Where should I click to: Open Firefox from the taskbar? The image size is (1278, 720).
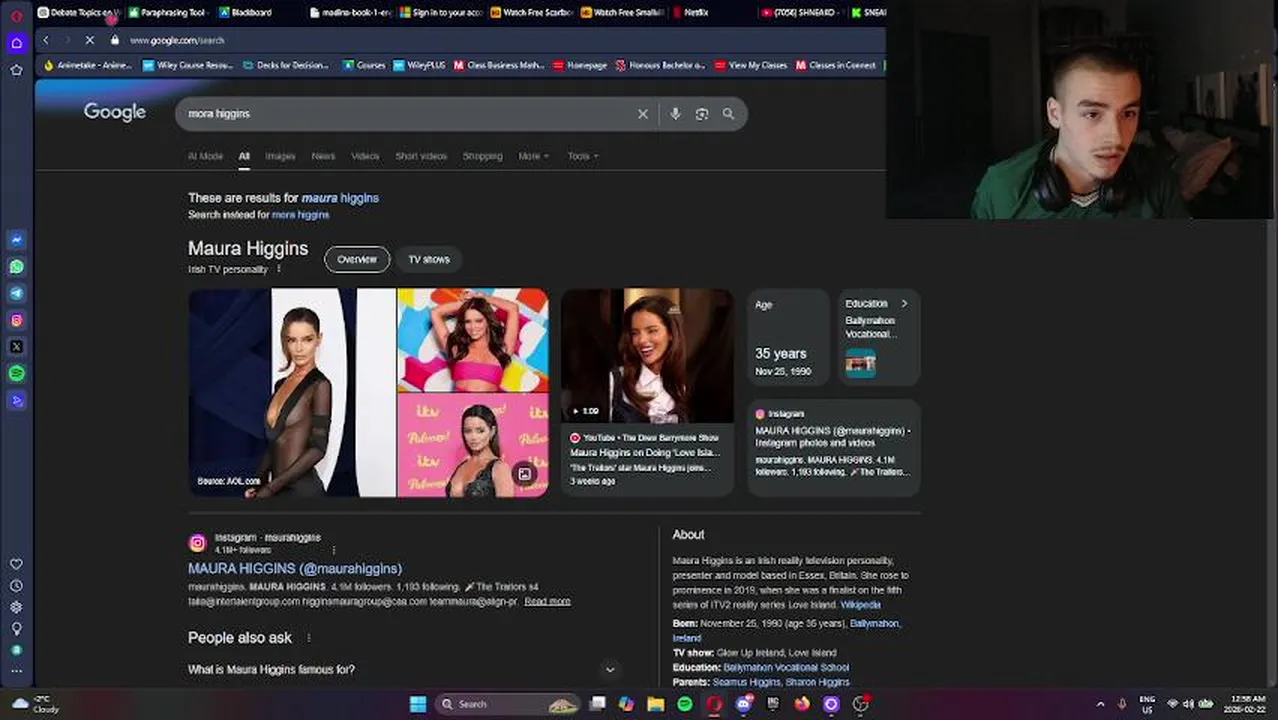click(x=802, y=704)
